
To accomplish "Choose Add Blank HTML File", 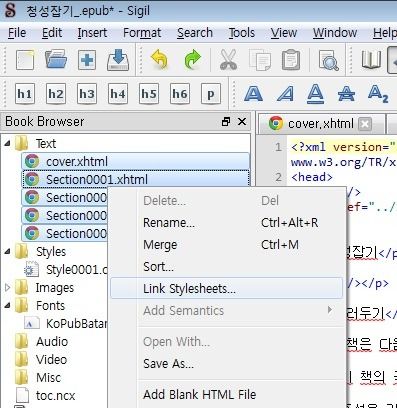I will [x=227, y=394].
